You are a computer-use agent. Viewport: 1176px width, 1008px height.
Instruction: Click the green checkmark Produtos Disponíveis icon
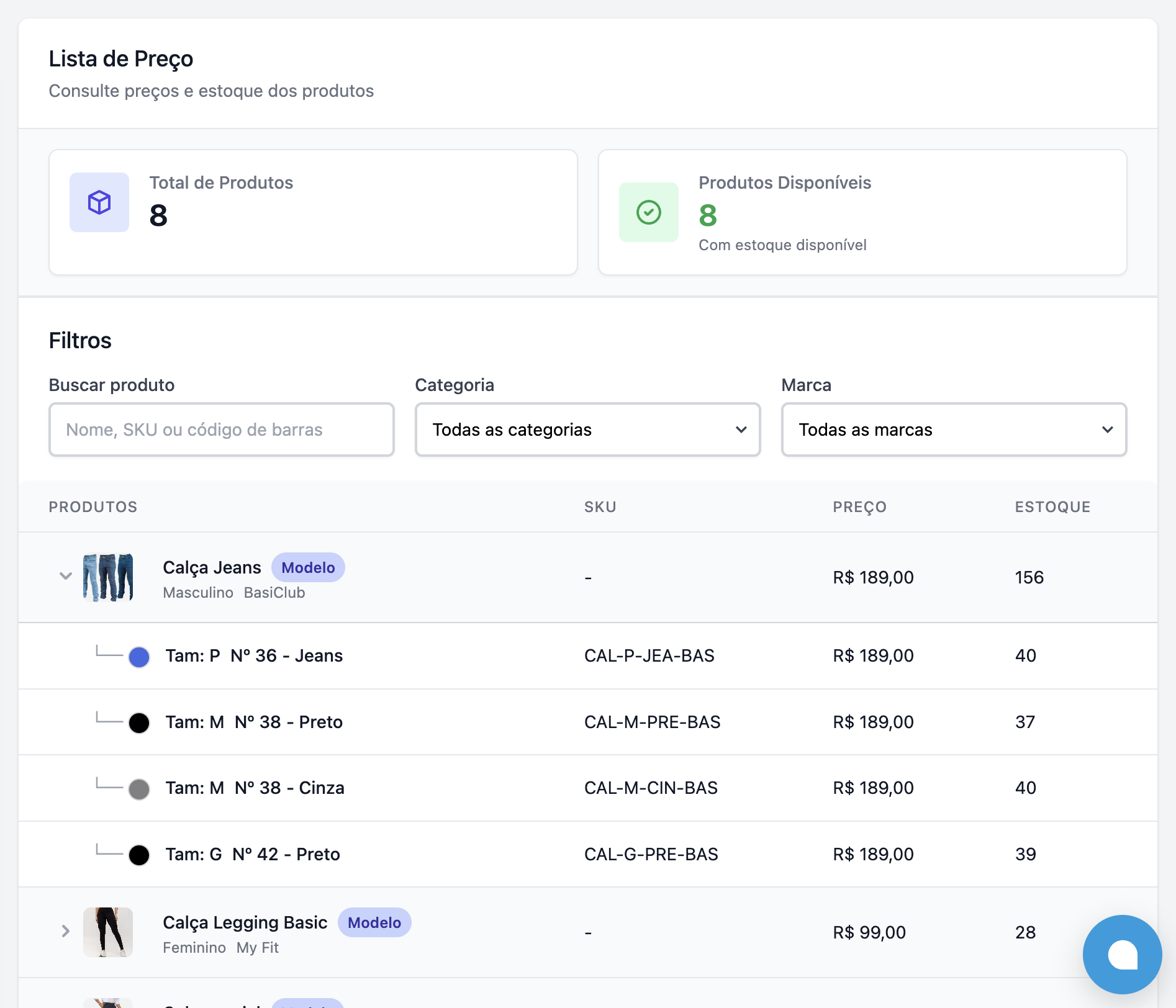648,212
